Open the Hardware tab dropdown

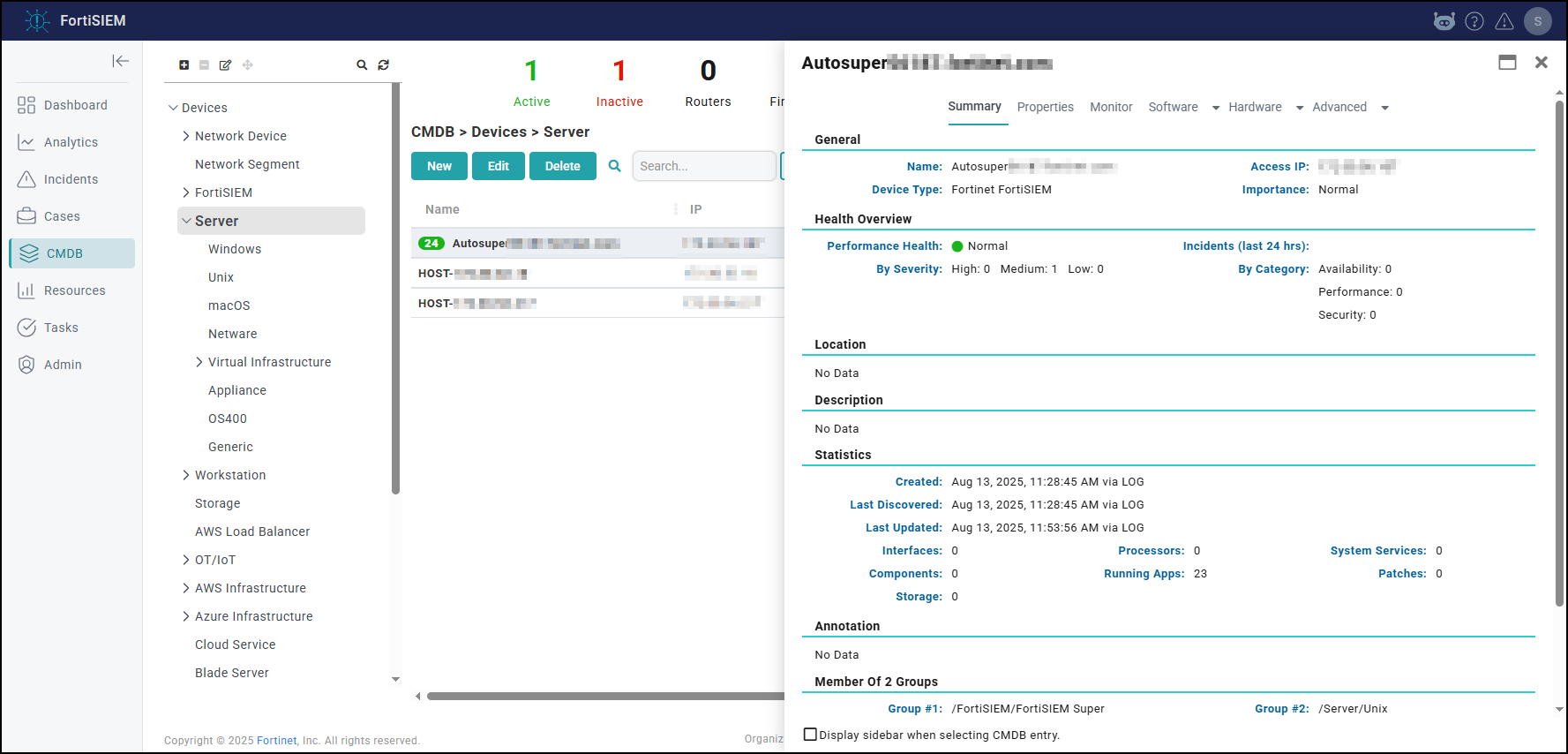pos(1300,108)
